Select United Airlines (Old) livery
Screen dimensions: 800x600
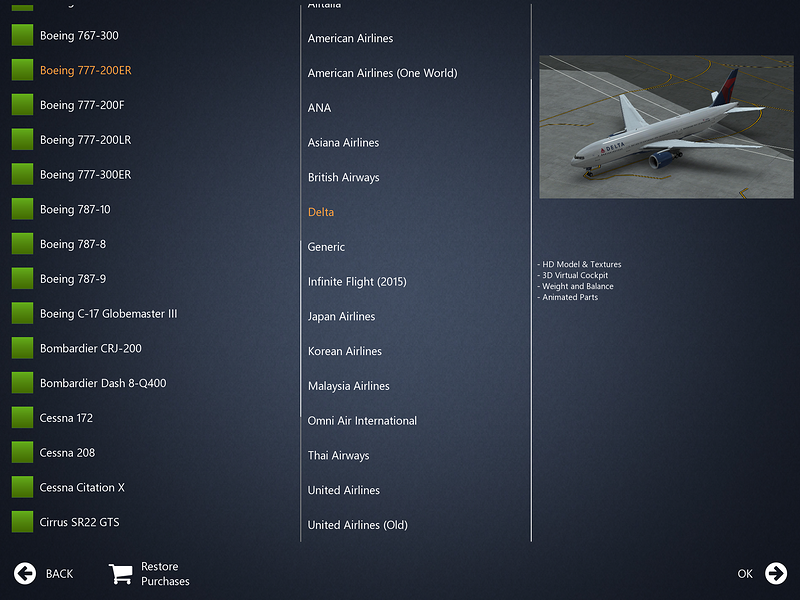[x=358, y=524]
